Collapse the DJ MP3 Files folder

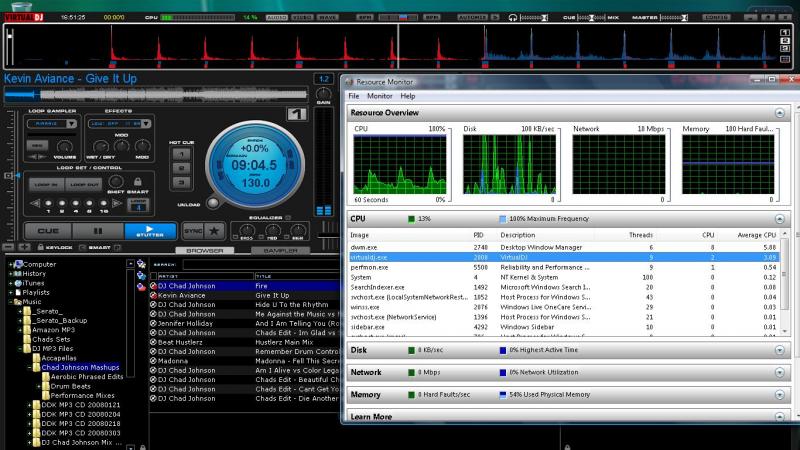click(20, 348)
